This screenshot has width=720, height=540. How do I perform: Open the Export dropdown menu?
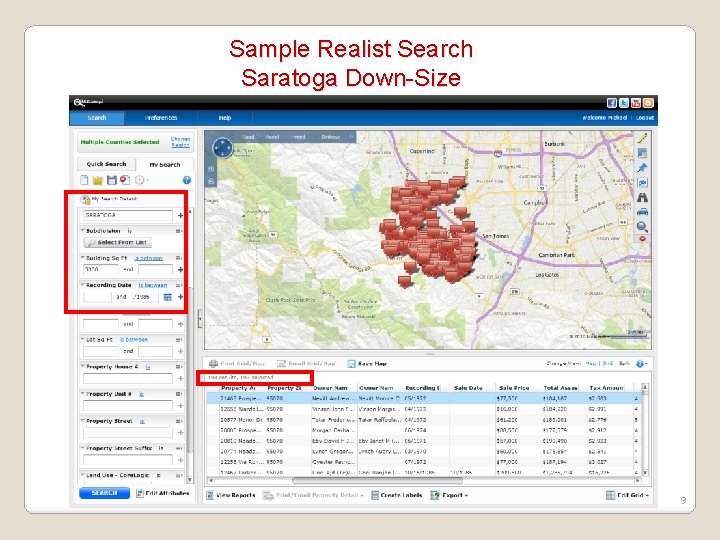(x=449, y=495)
